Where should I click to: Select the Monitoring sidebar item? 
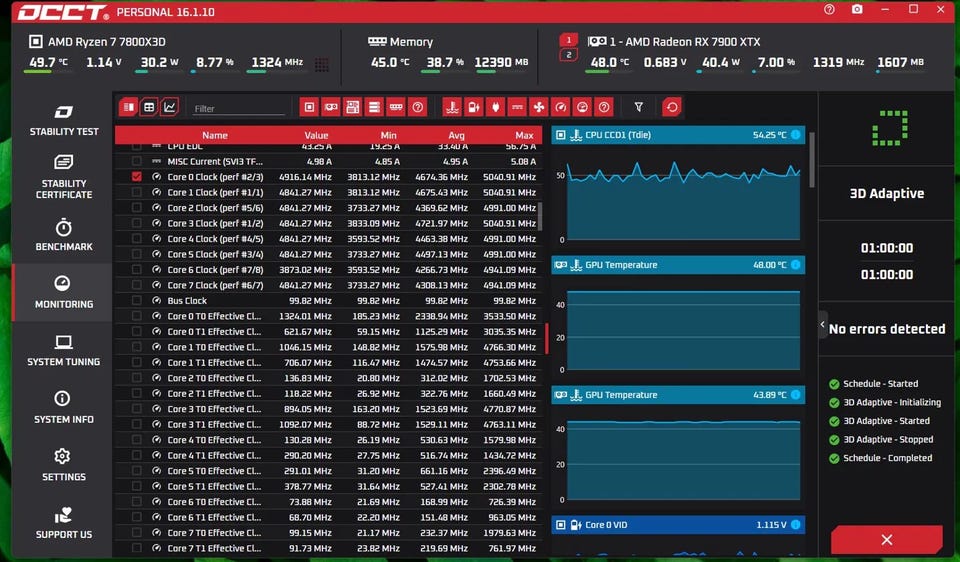click(64, 292)
